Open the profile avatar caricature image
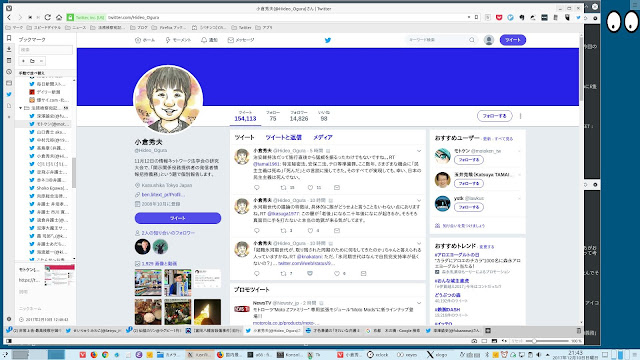640x360 pixels. [x=168, y=100]
